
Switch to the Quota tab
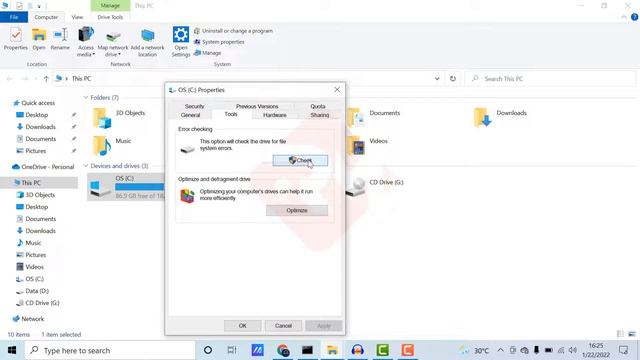[x=318, y=106]
